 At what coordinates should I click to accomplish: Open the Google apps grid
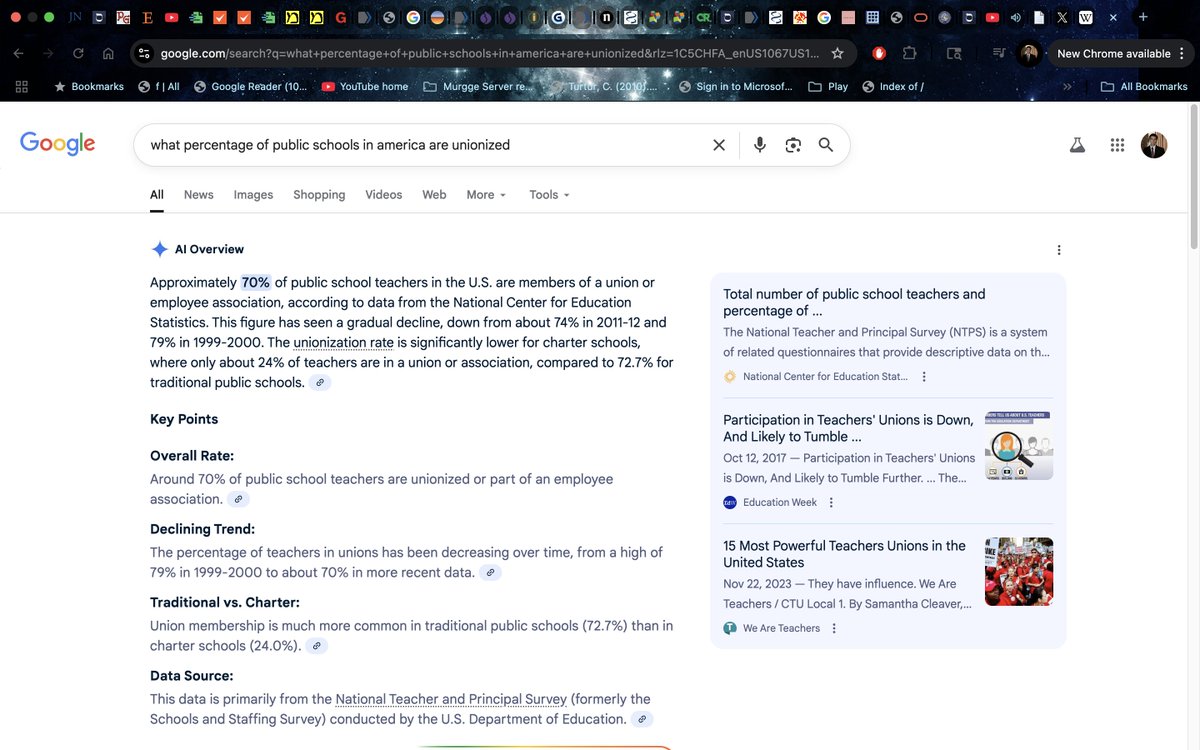pos(1117,145)
